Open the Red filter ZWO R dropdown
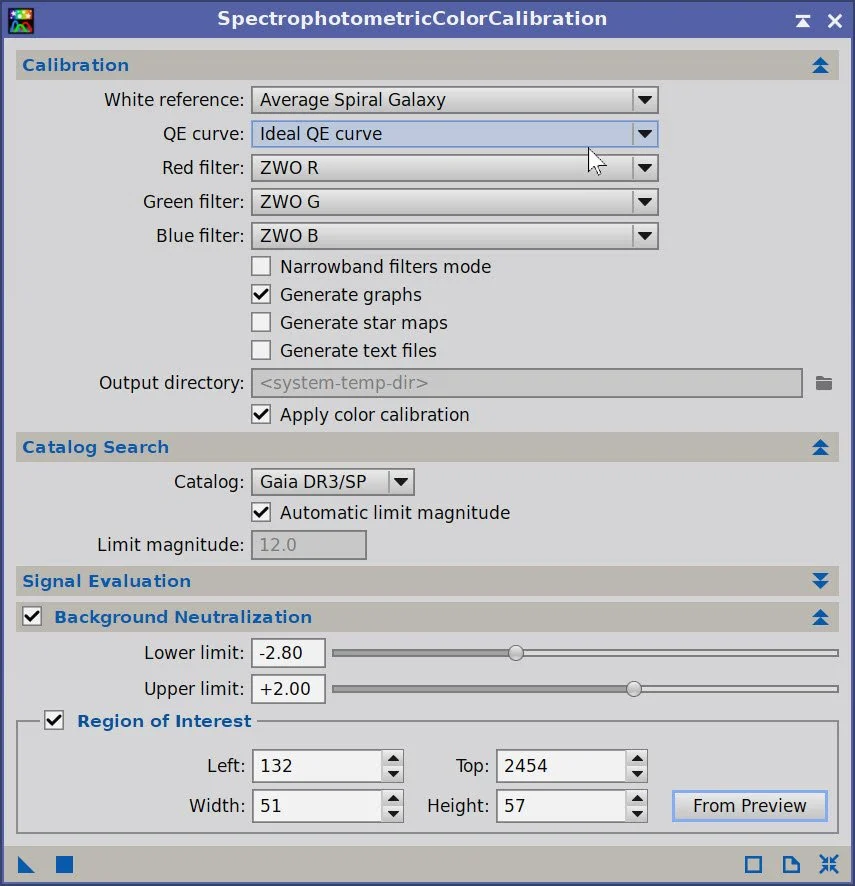855x886 pixels. [455, 168]
